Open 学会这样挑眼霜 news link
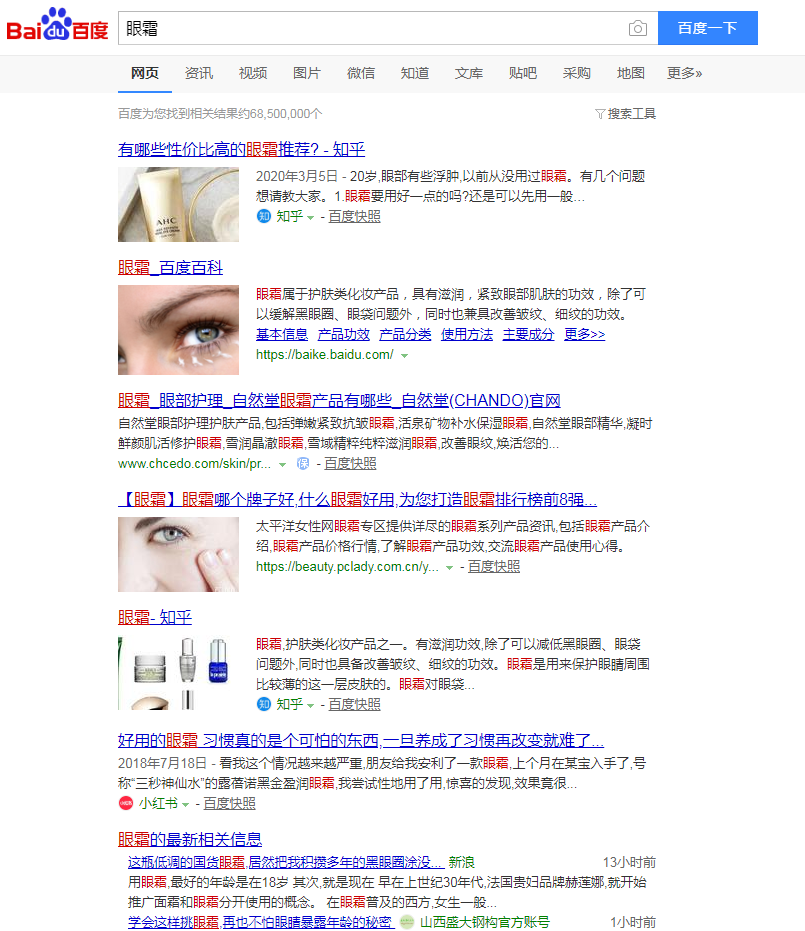805x931 pixels. [x=261, y=922]
